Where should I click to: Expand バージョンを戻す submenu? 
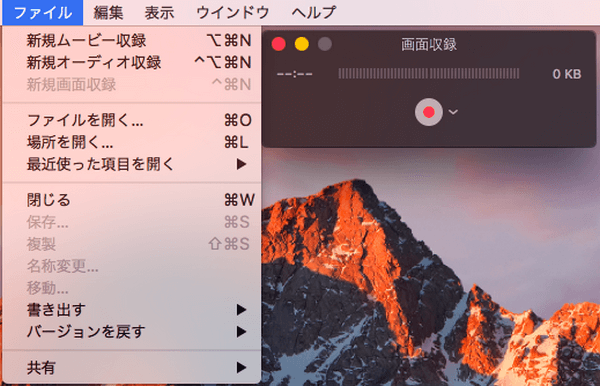click(x=132, y=332)
